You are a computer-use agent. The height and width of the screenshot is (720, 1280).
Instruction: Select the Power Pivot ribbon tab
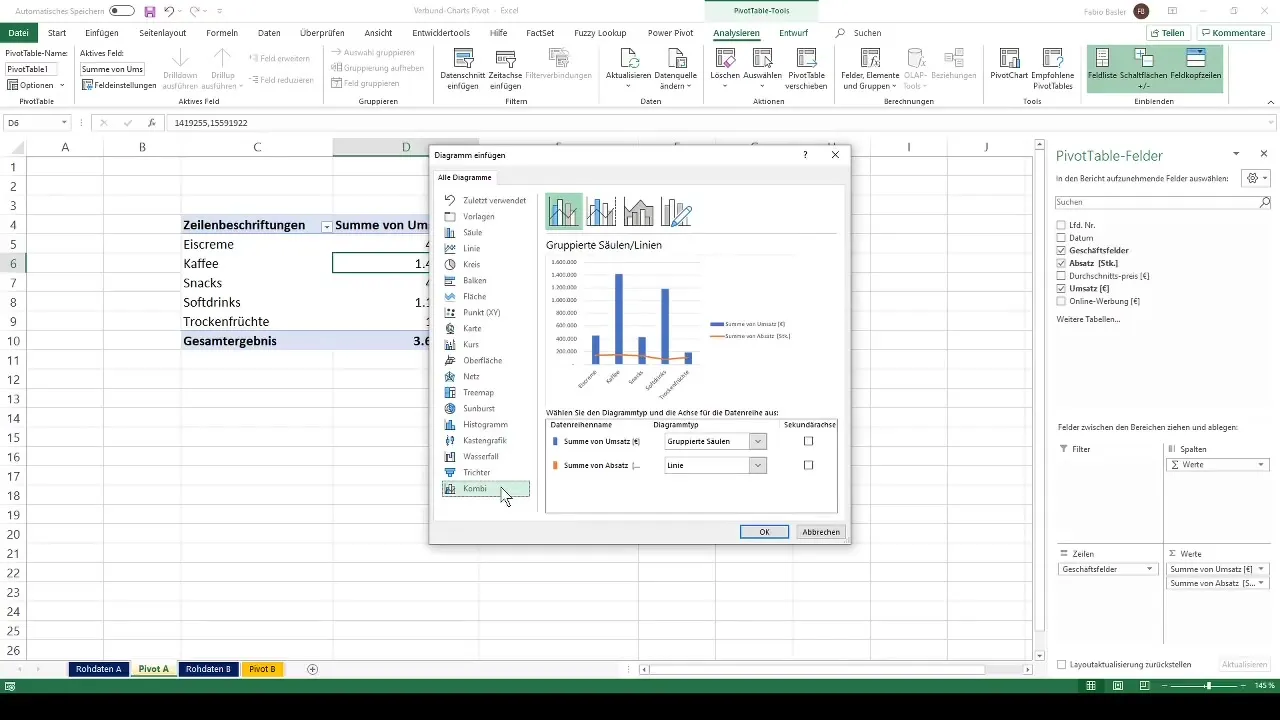[670, 33]
